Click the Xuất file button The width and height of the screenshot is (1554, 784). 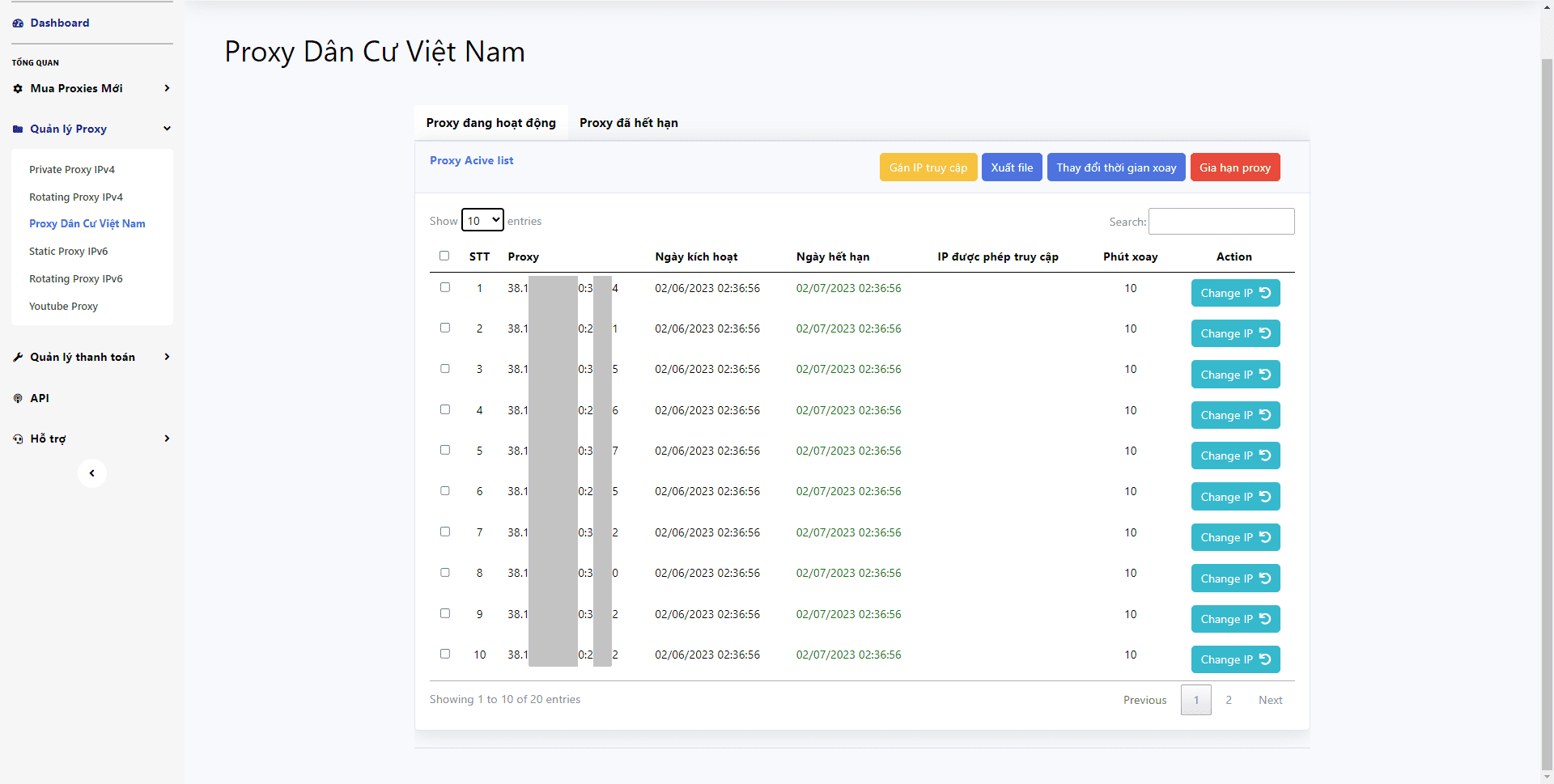[x=1012, y=167]
